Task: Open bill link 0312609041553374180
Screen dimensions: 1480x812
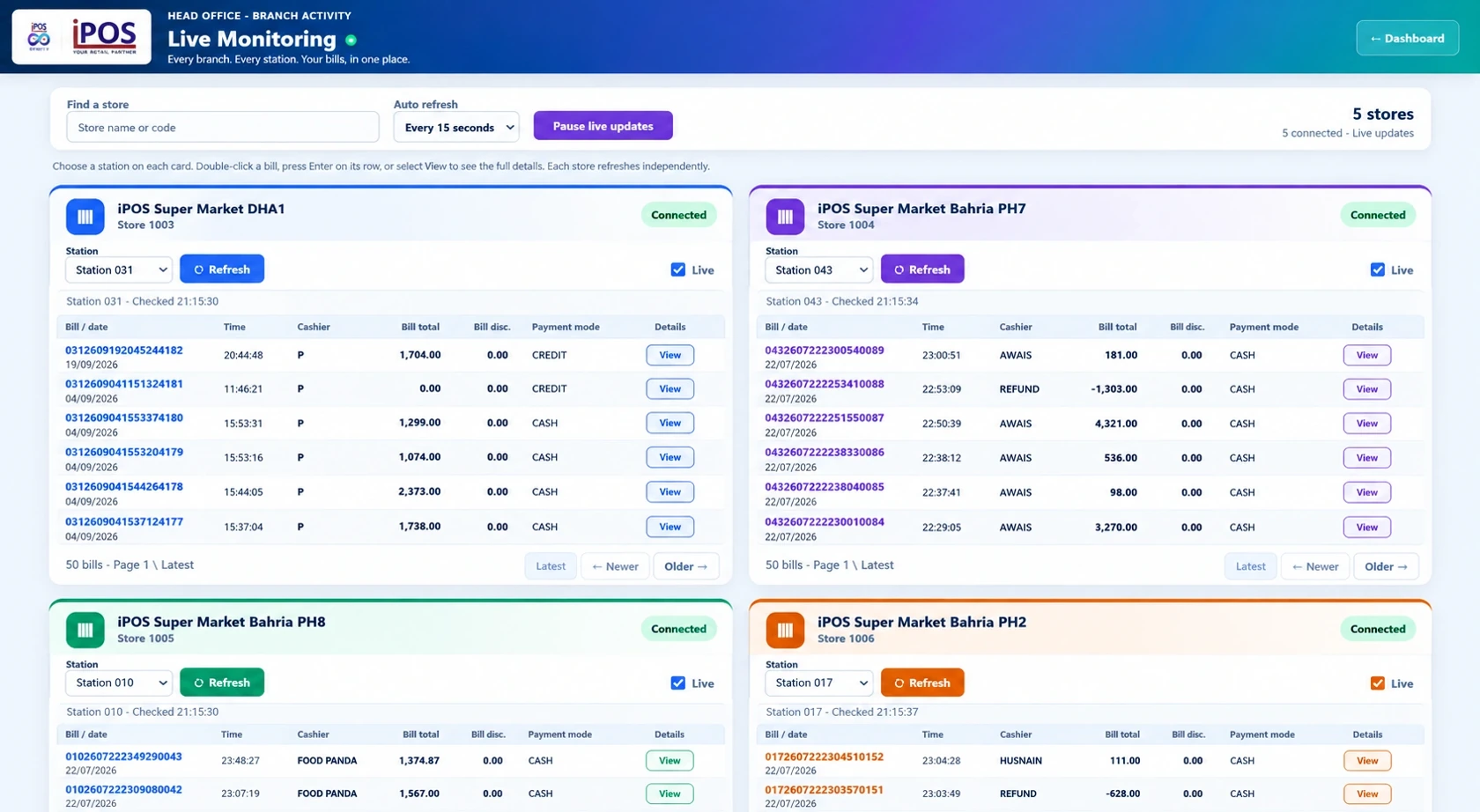Action: [x=124, y=417]
